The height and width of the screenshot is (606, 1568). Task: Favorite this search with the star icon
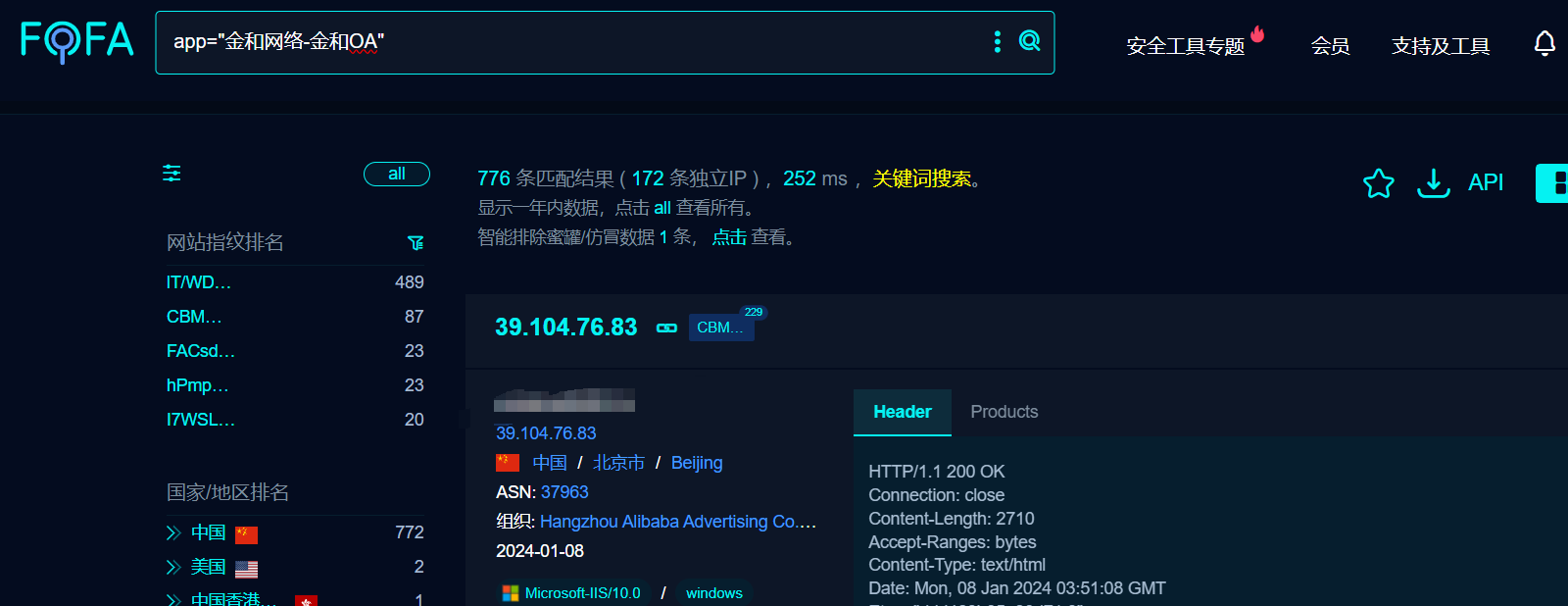(1378, 182)
